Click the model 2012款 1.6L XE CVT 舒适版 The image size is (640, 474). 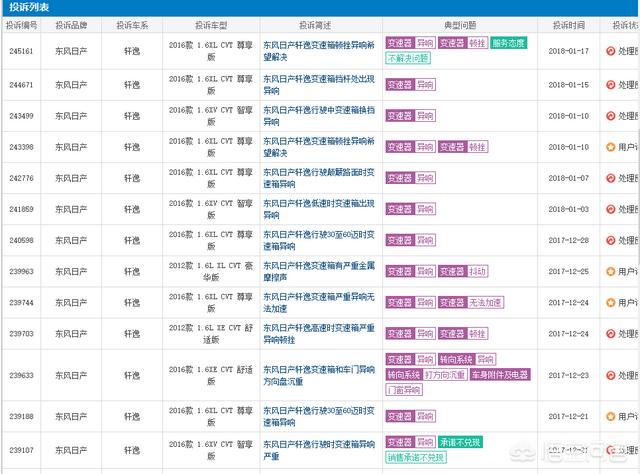tap(211, 334)
